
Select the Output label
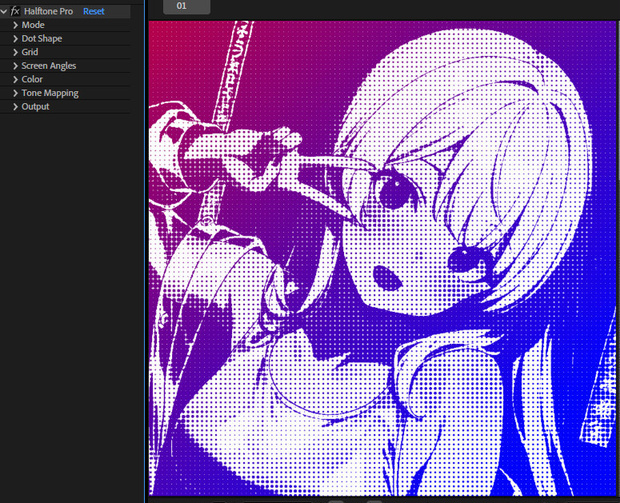[x=35, y=107]
